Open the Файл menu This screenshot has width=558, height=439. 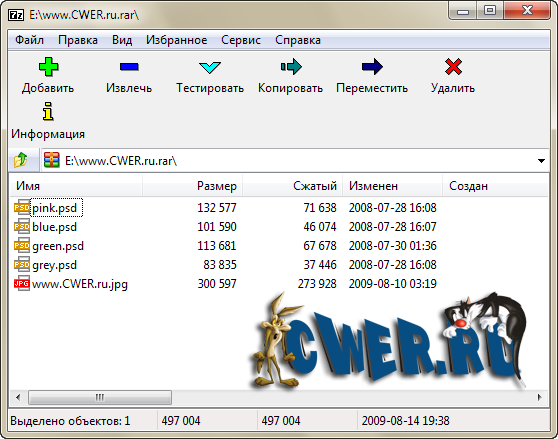(x=30, y=40)
